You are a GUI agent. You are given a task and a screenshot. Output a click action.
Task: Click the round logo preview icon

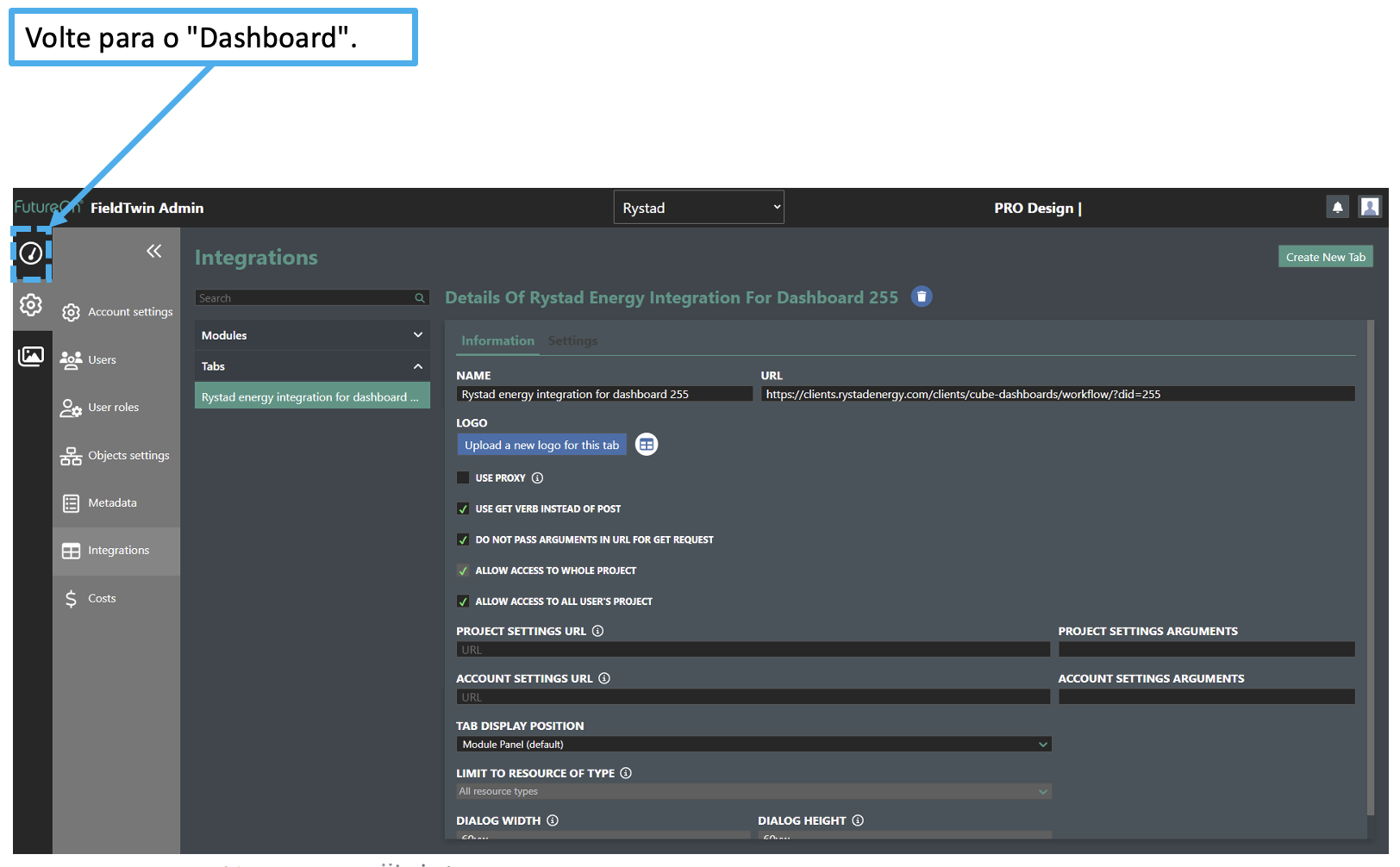pos(647,445)
